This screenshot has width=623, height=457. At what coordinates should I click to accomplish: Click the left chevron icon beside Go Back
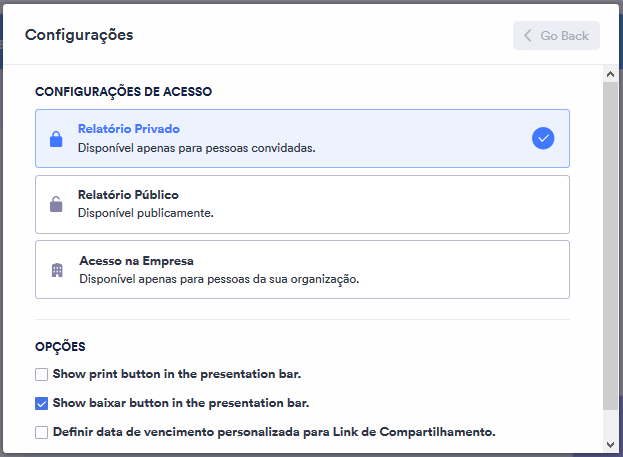point(528,36)
